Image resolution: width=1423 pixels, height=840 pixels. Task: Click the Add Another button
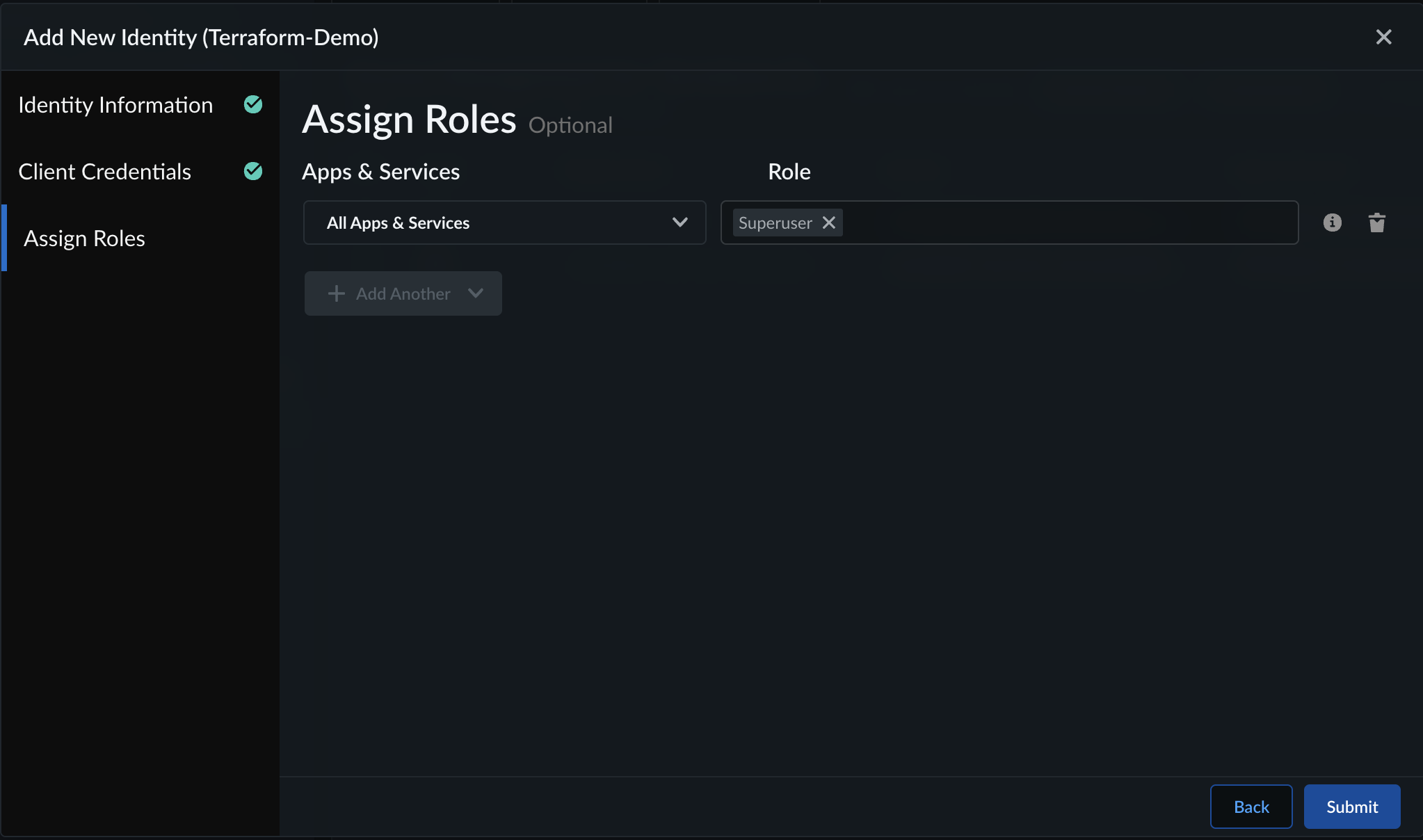click(x=403, y=293)
